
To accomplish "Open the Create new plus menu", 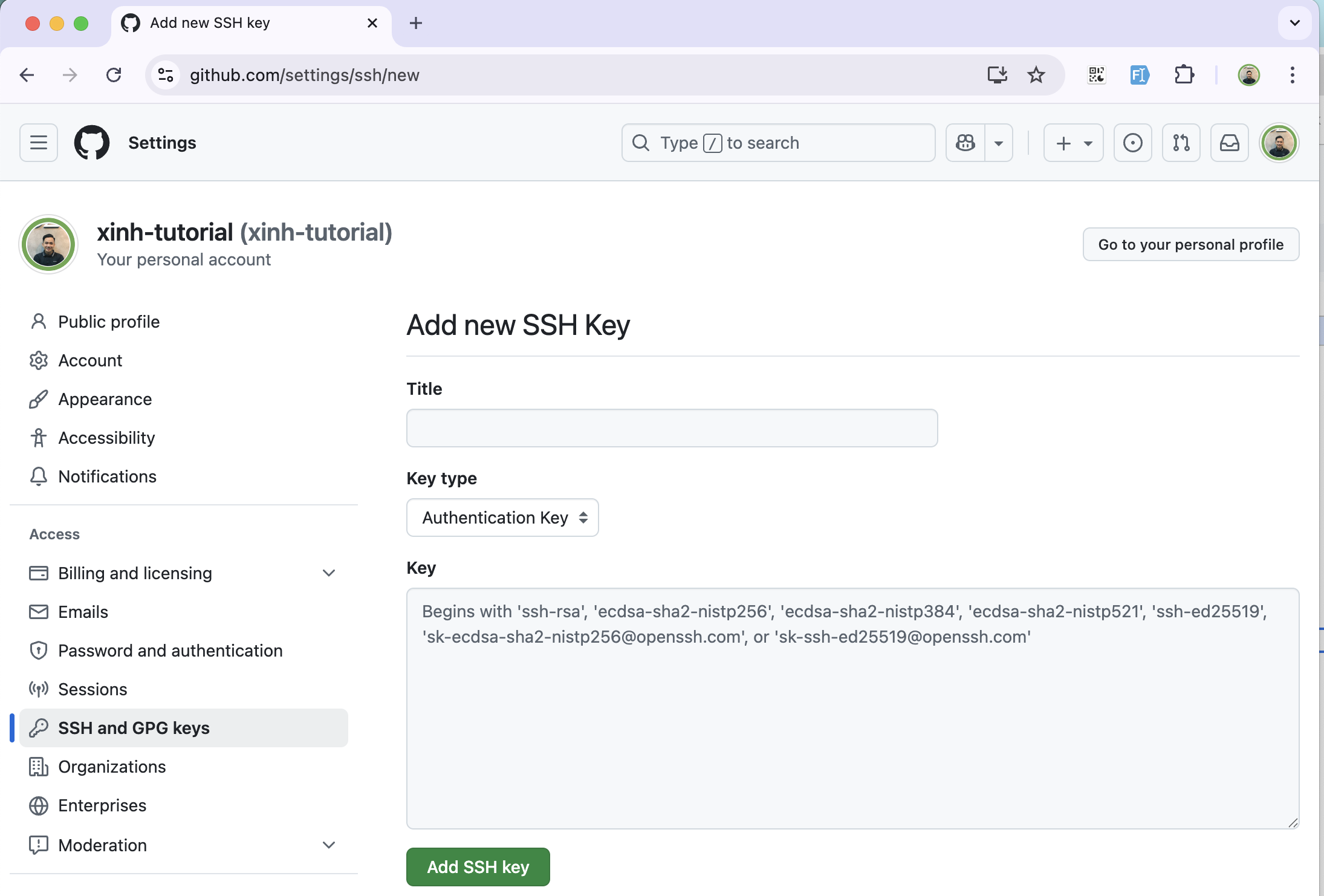I will point(1074,143).
